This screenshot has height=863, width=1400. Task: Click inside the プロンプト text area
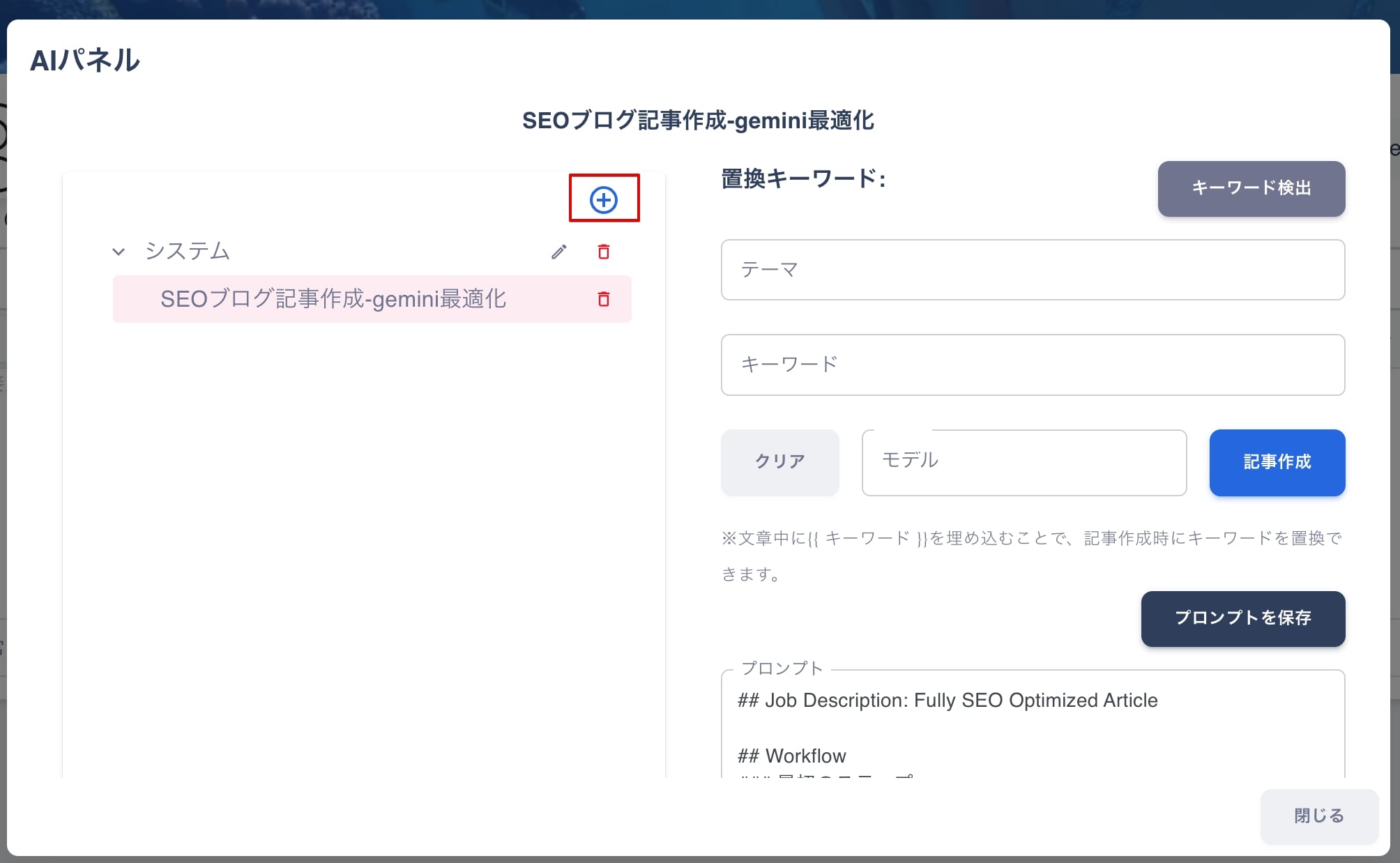pos(1033,725)
